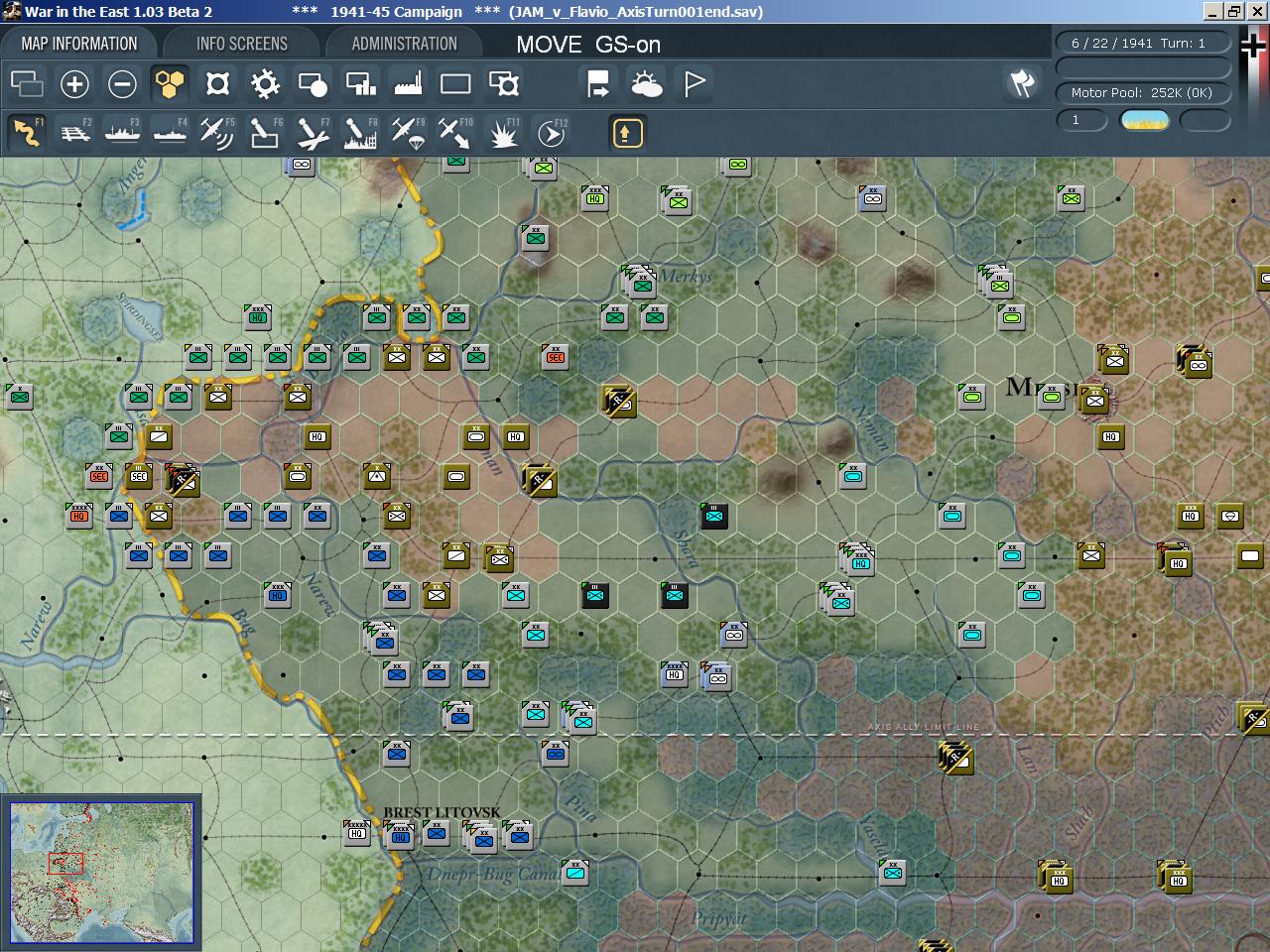
Task: Select F6 bomb unit mode icon
Action: [265, 132]
